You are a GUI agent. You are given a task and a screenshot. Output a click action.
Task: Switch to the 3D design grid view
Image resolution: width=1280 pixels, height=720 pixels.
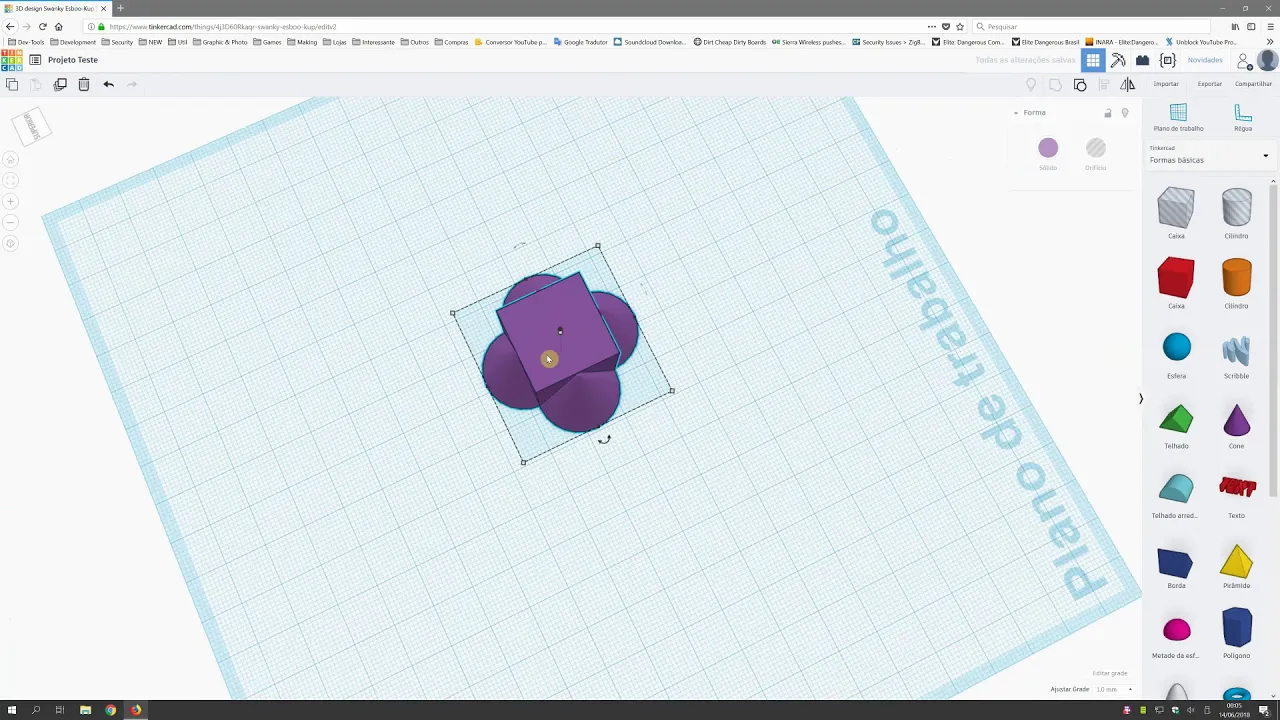pyautogui.click(x=1093, y=61)
